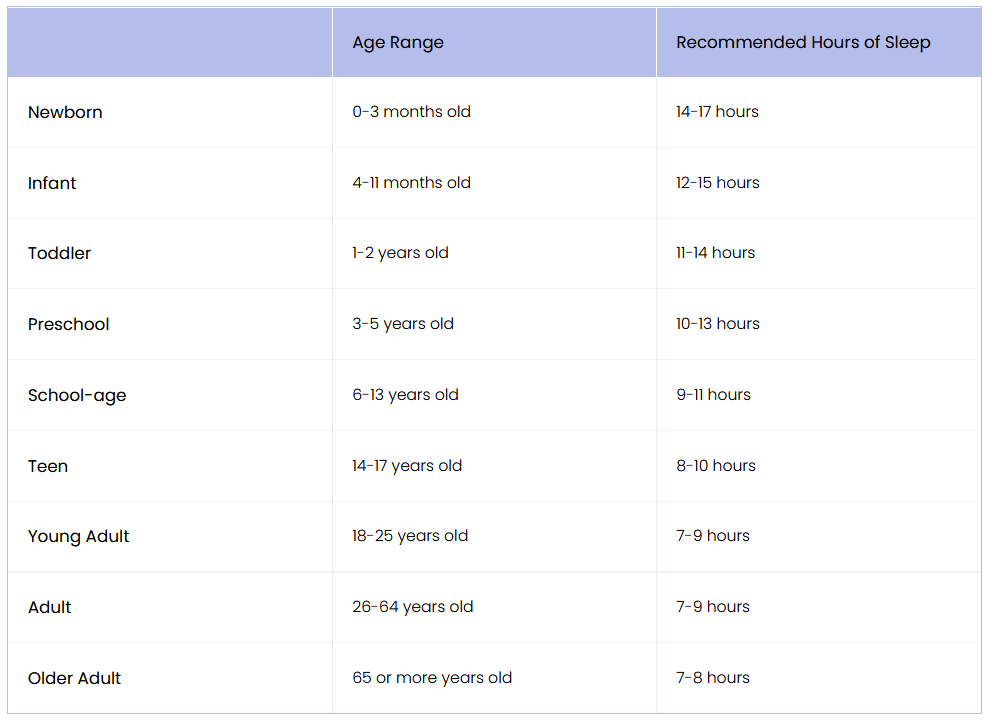Select the "10-13 hours" sleep cell
Image resolution: width=990 pixels, height=723 pixels.
tap(717, 324)
